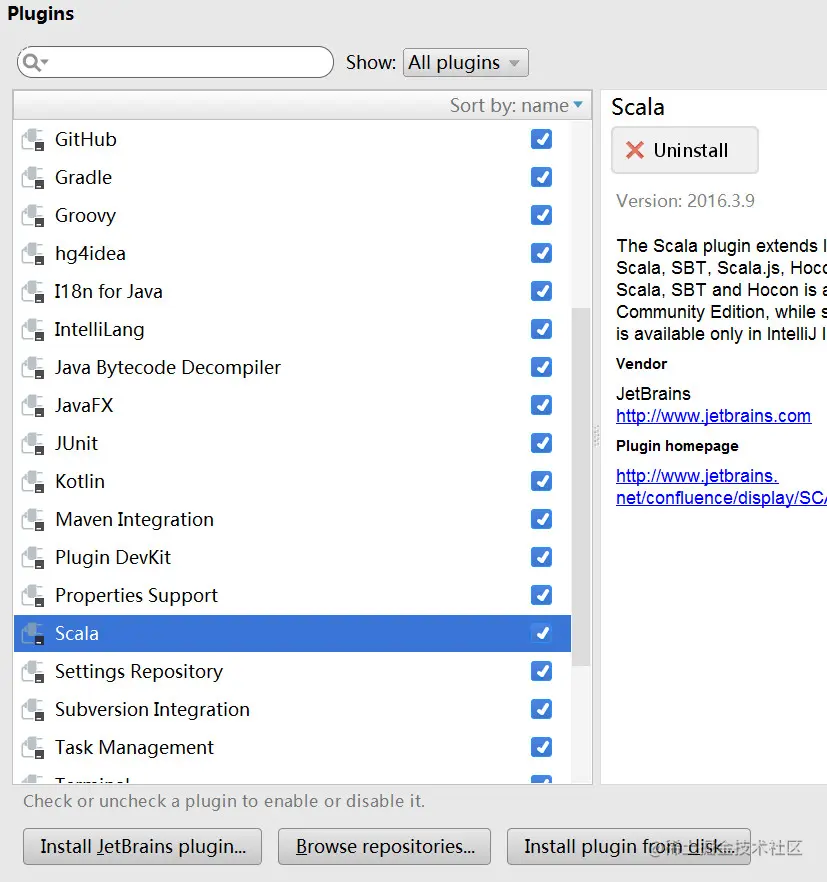The width and height of the screenshot is (827, 882).
Task: Toggle Settings Repository checkbox
Action: [541, 671]
